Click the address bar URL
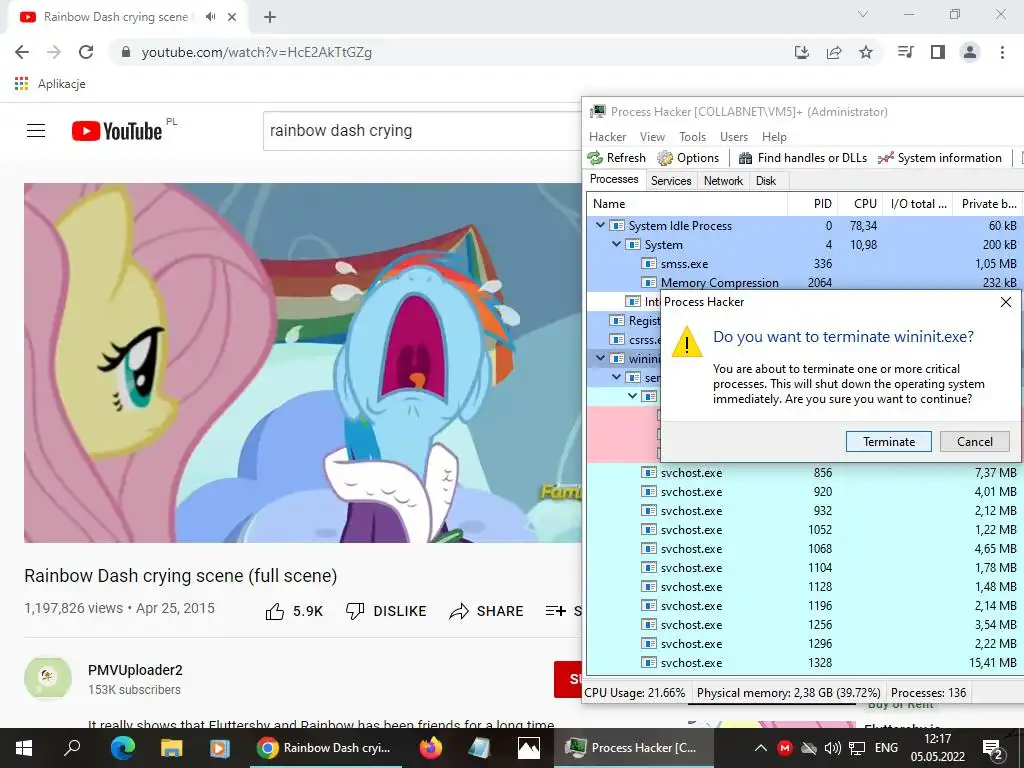This screenshot has height=768, width=1024. pyautogui.click(x=257, y=52)
